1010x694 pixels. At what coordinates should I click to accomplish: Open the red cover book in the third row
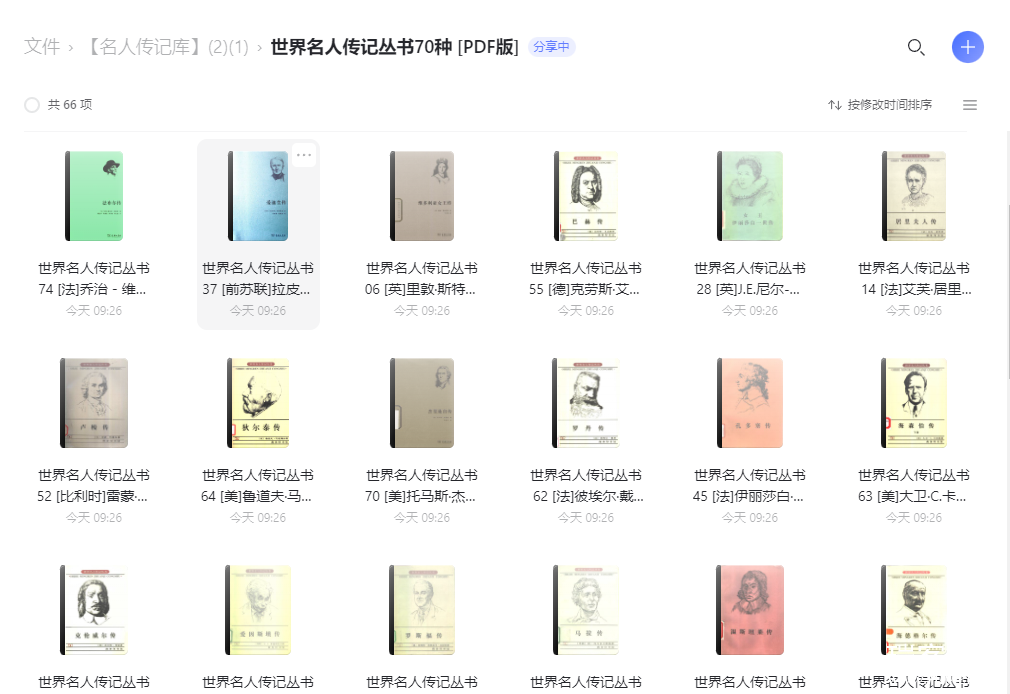tap(750, 610)
